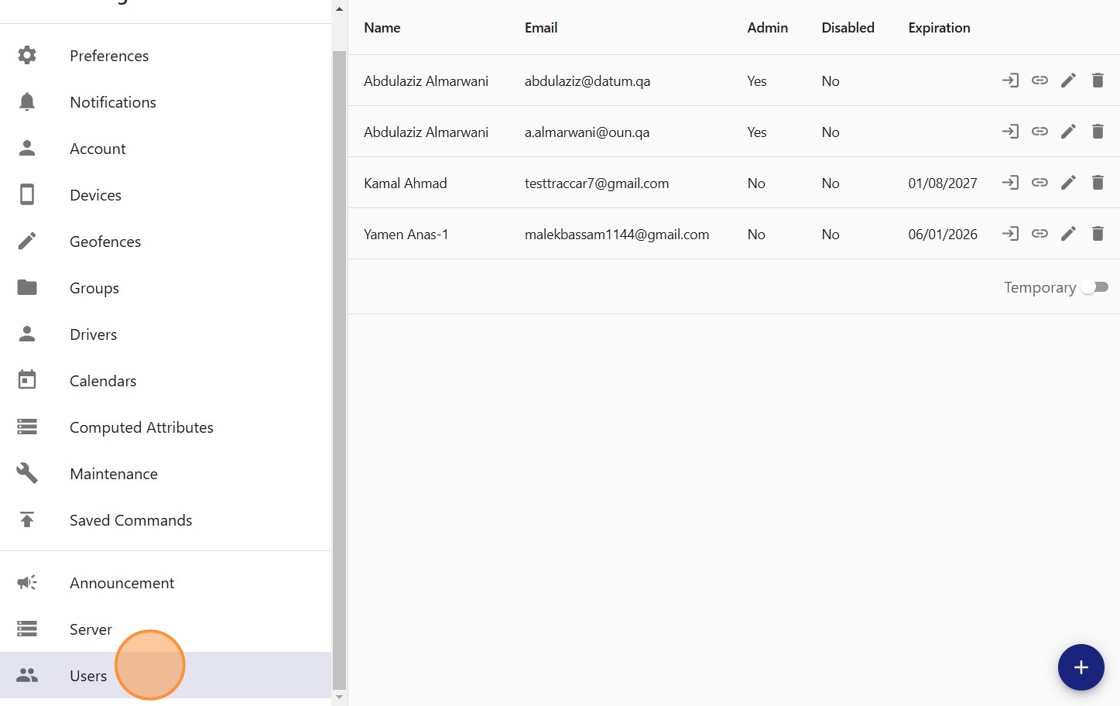Edit Yamen Anas-1 using pencil icon
Viewport: 1120px width, 706px height.
[x=1068, y=234]
